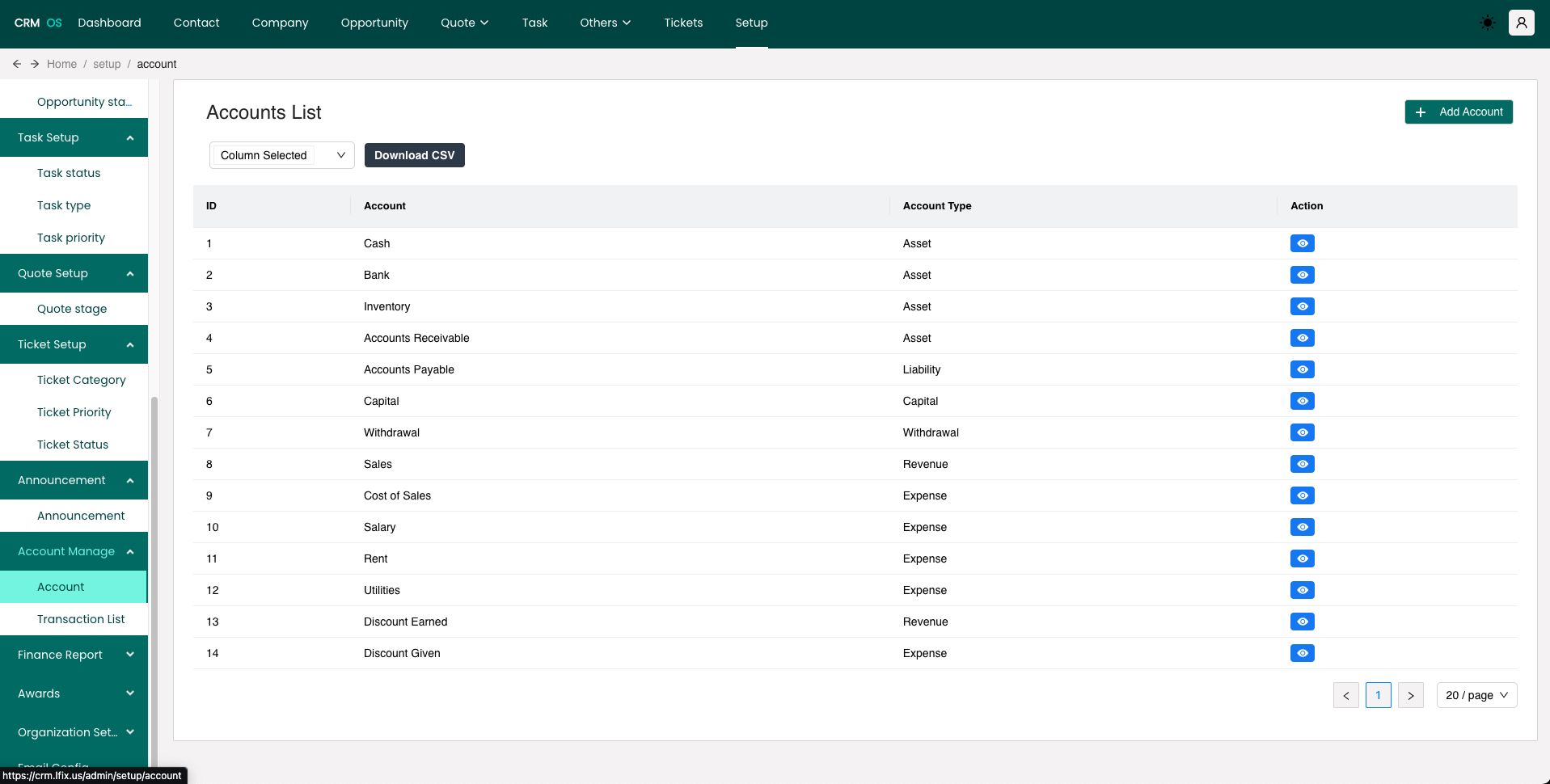View the Discount Given account icon
1550x784 pixels.
pos(1302,653)
